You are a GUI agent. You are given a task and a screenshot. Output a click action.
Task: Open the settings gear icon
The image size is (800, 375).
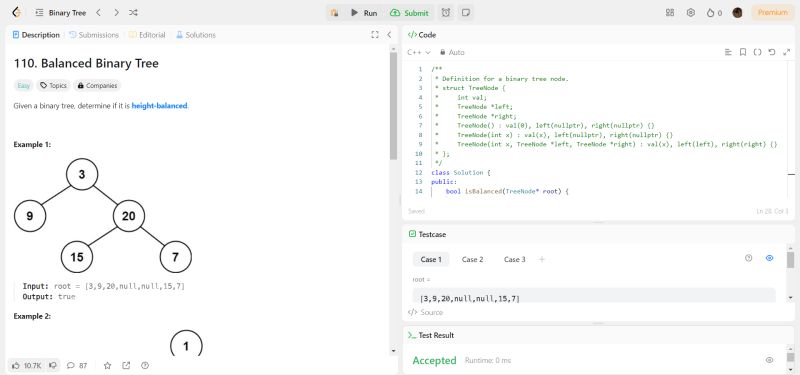(x=691, y=13)
